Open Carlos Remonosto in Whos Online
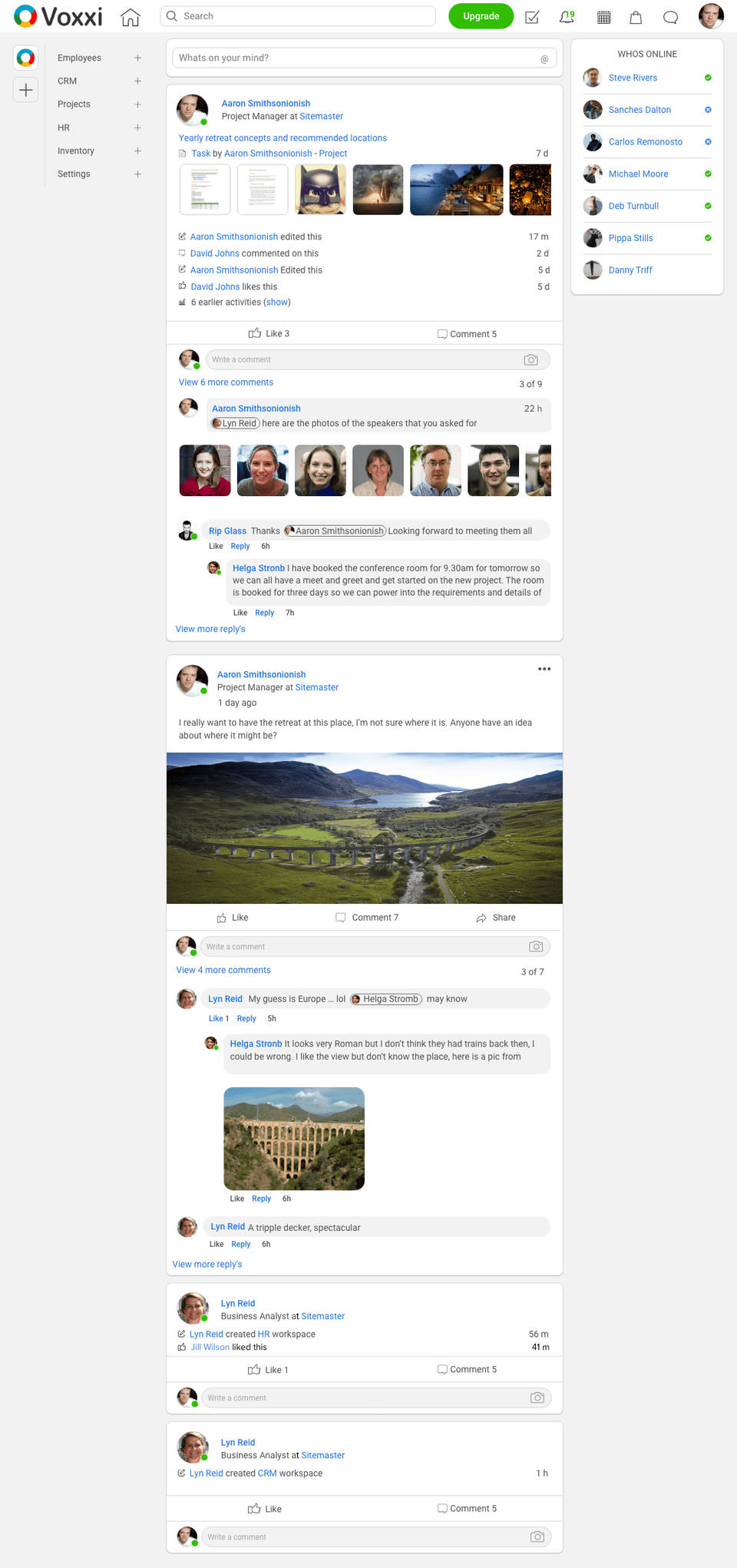Screen dimensions: 737x1568 [646, 142]
